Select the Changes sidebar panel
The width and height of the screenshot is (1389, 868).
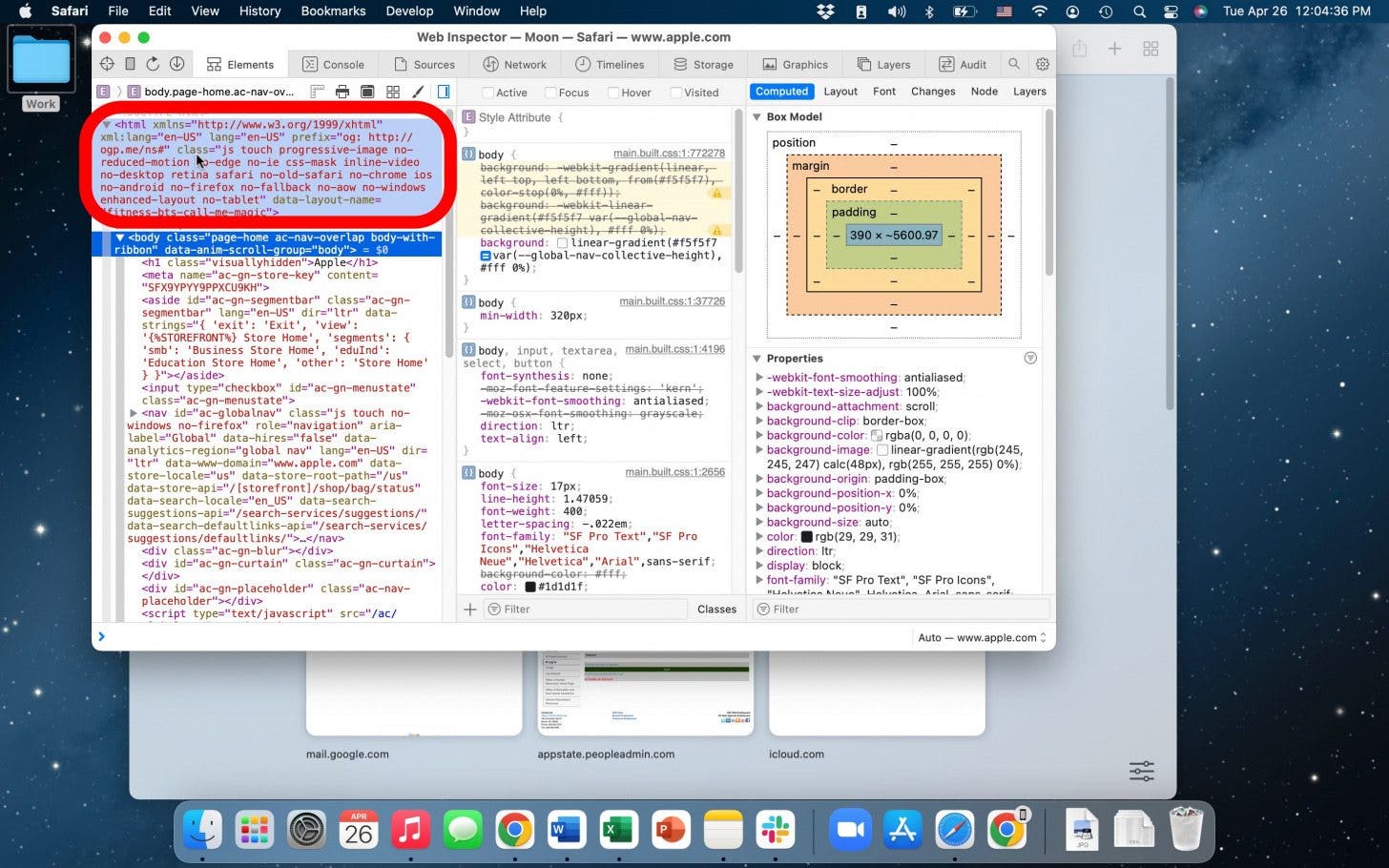pyautogui.click(x=933, y=92)
